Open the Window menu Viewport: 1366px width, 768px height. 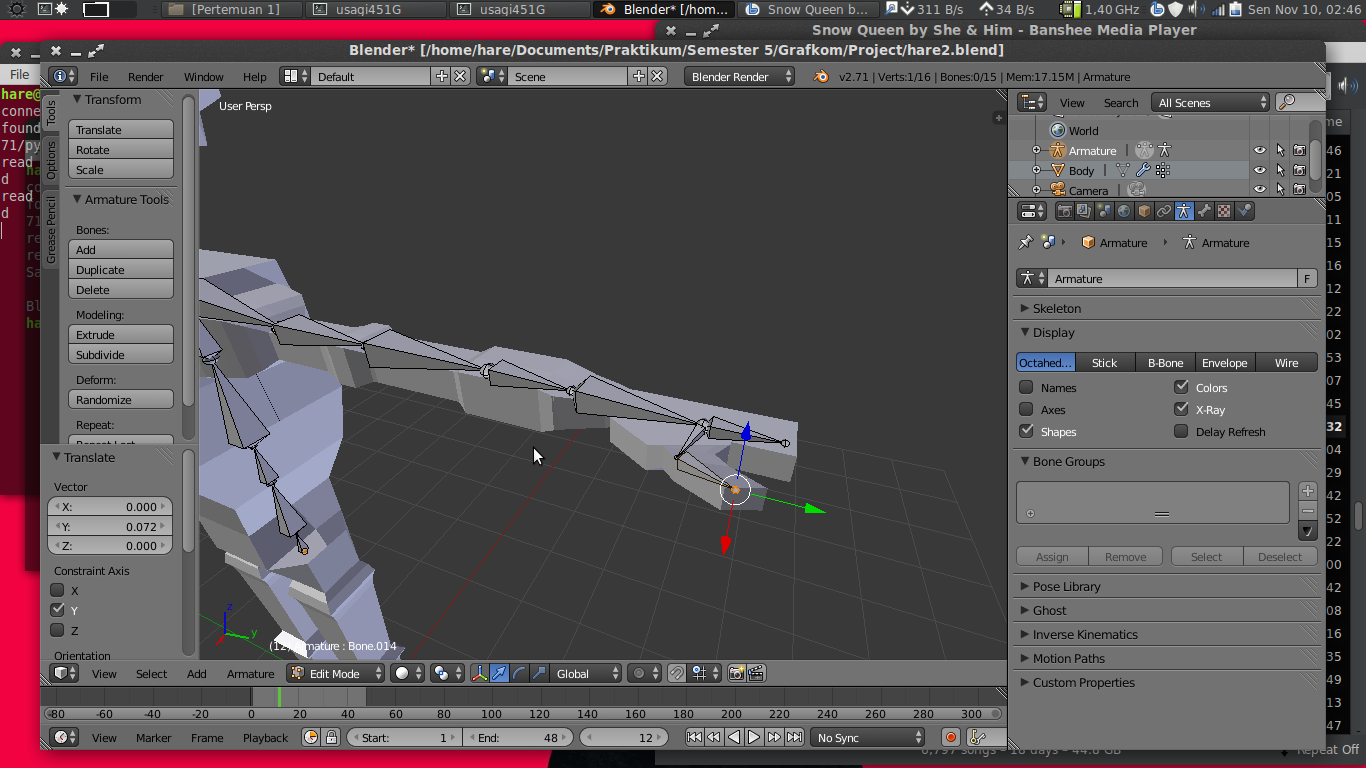coord(203,76)
